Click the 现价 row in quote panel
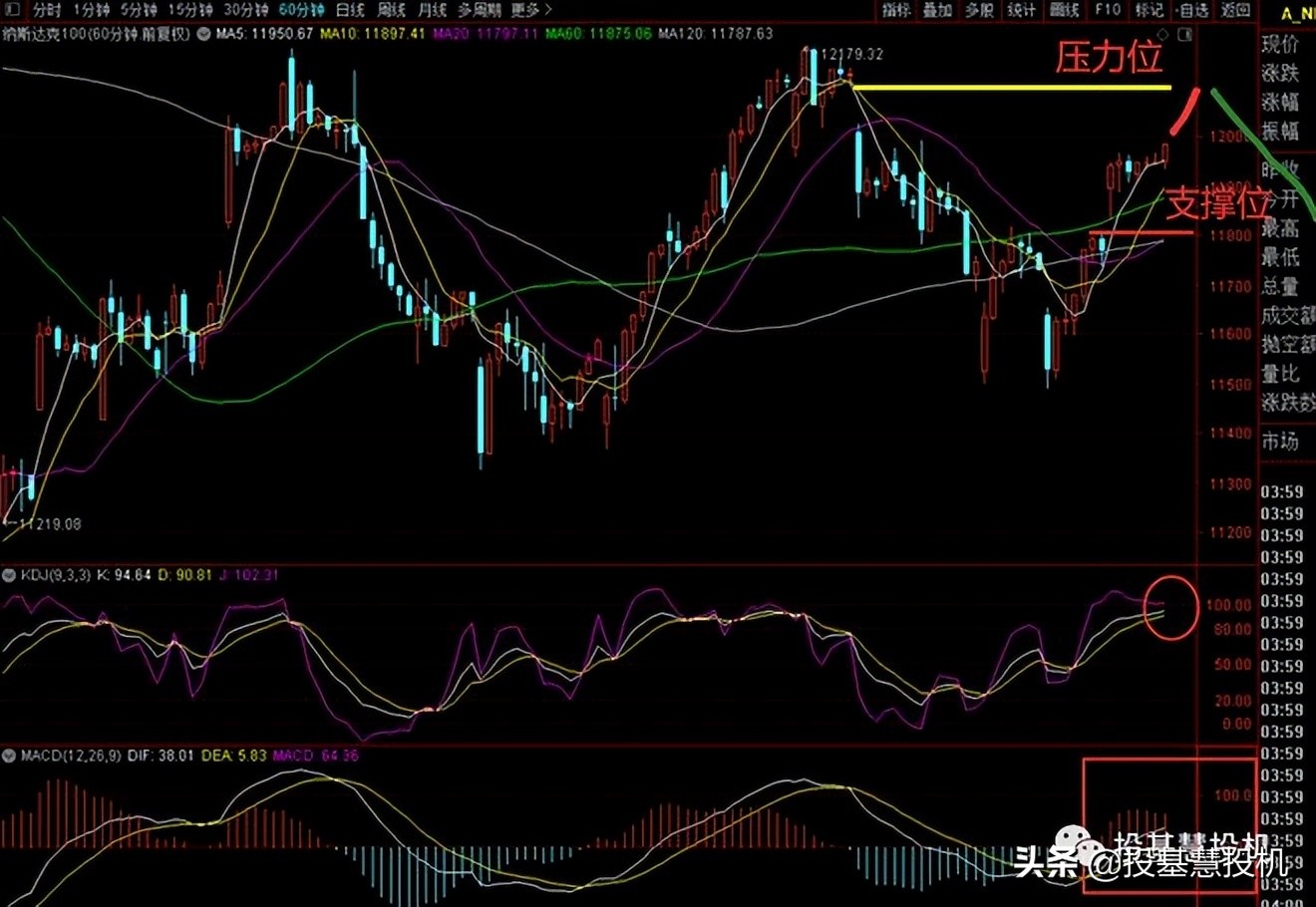This screenshot has height=907, width=1316. click(1280, 45)
